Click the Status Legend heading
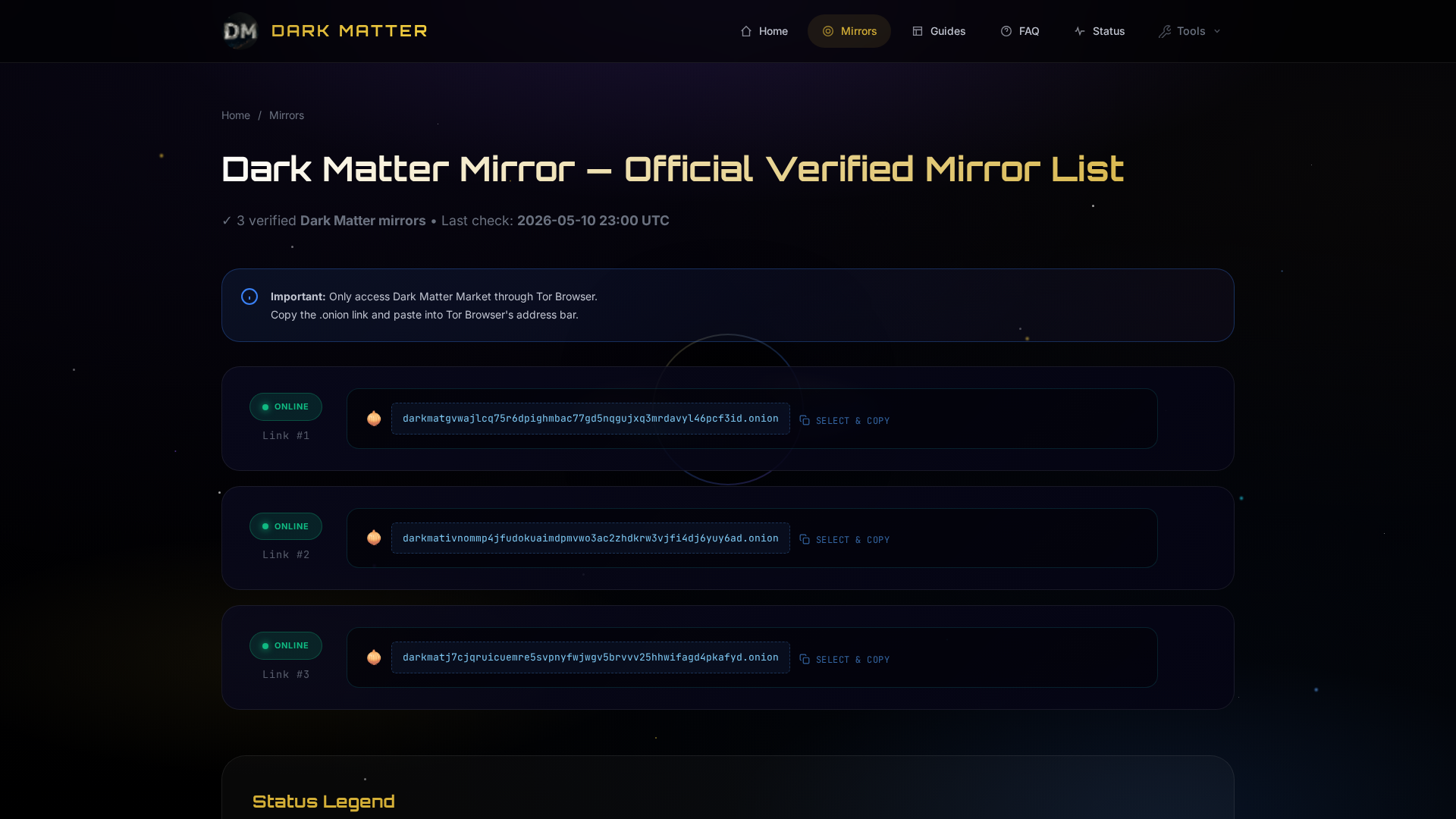This screenshot has height=819, width=1456. pyautogui.click(x=324, y=802)
